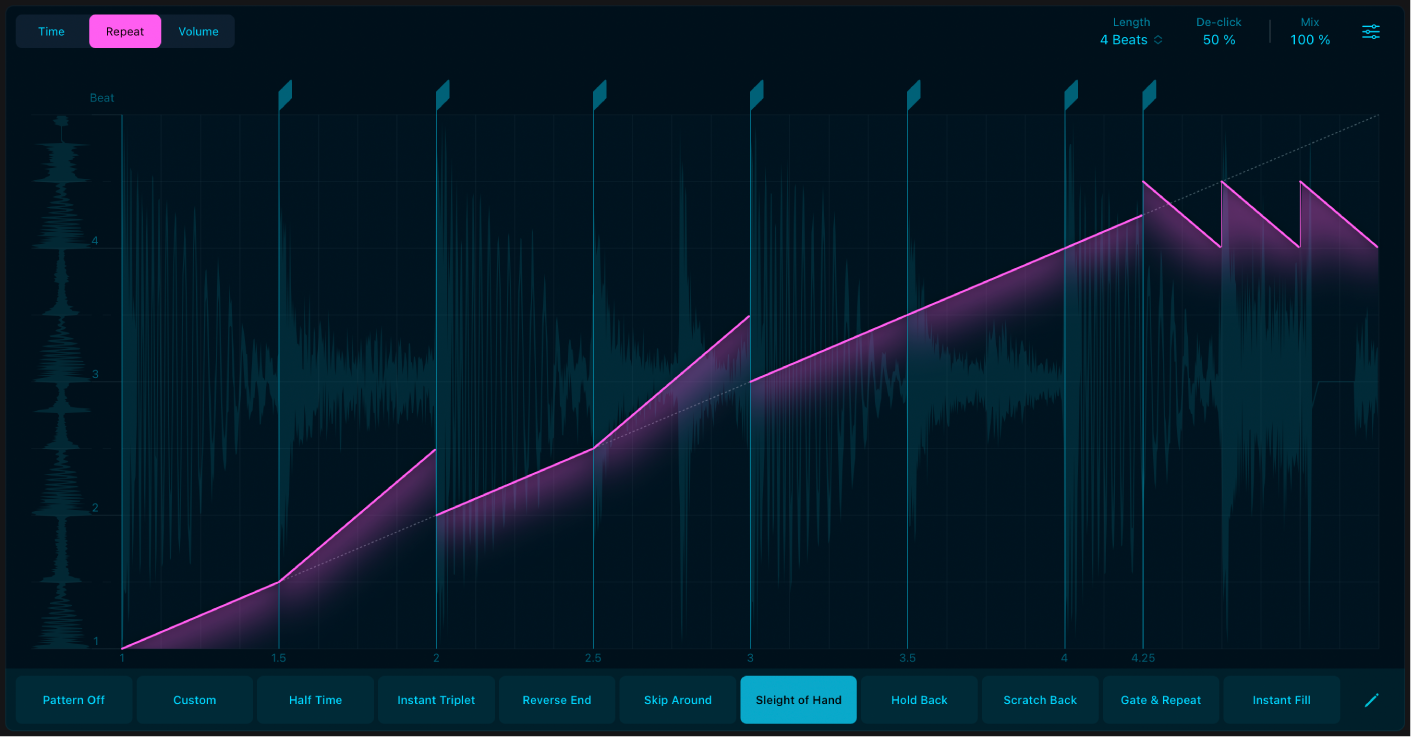Screen dimensions: 1412x738
Task: Toggle the Pattern Off preset
Action: coord(73,699)
